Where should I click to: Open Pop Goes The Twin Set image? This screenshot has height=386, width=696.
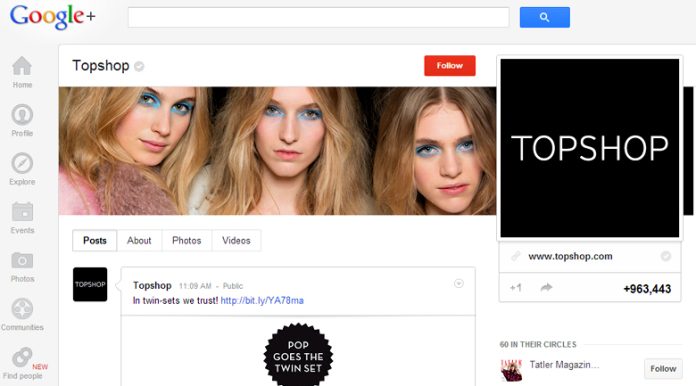(x=298, y=354)
